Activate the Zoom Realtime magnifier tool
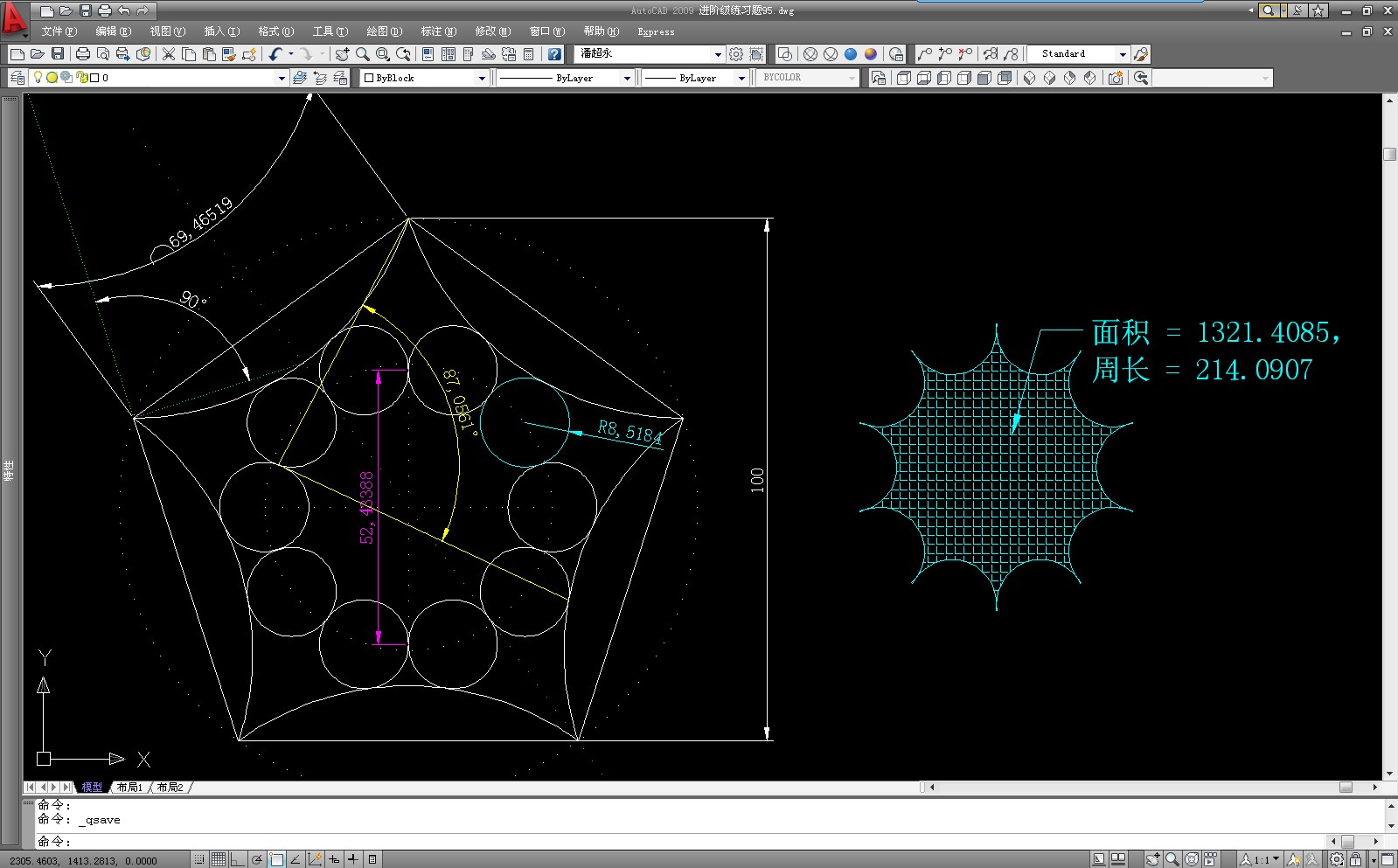This screenshot has height=868, width=1398. (x=362, y=54)
